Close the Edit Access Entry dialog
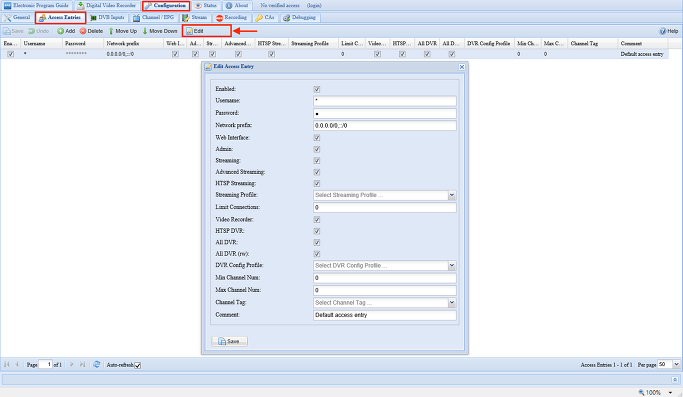 pos(462,67)
